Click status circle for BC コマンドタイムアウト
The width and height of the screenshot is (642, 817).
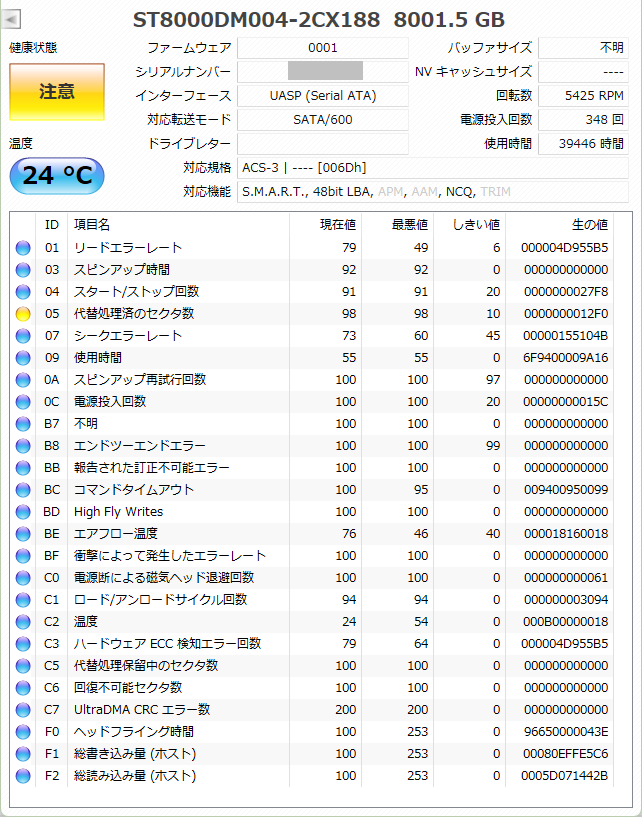pos(23,490)
